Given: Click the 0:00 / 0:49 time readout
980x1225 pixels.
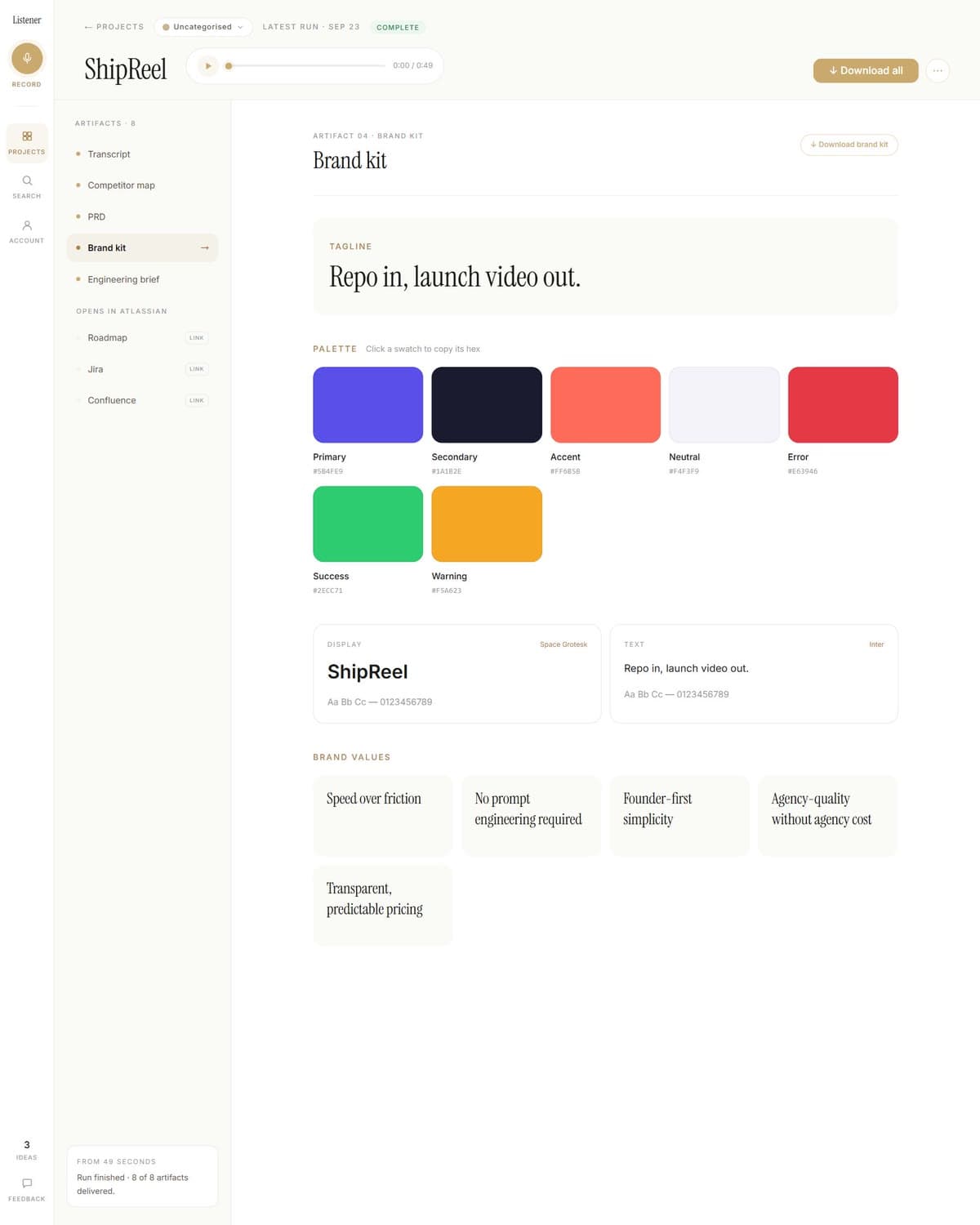Looking at the screenshot, I should [x=412, y=65].
